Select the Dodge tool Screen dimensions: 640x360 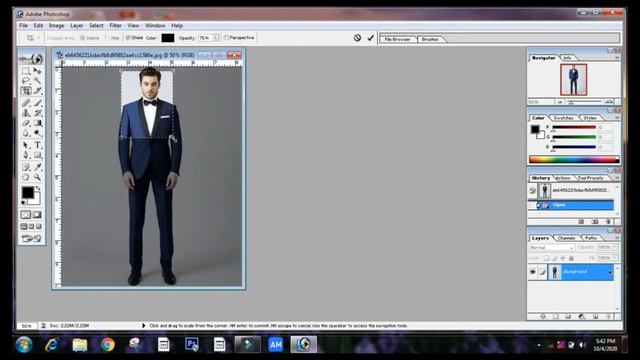38,133
